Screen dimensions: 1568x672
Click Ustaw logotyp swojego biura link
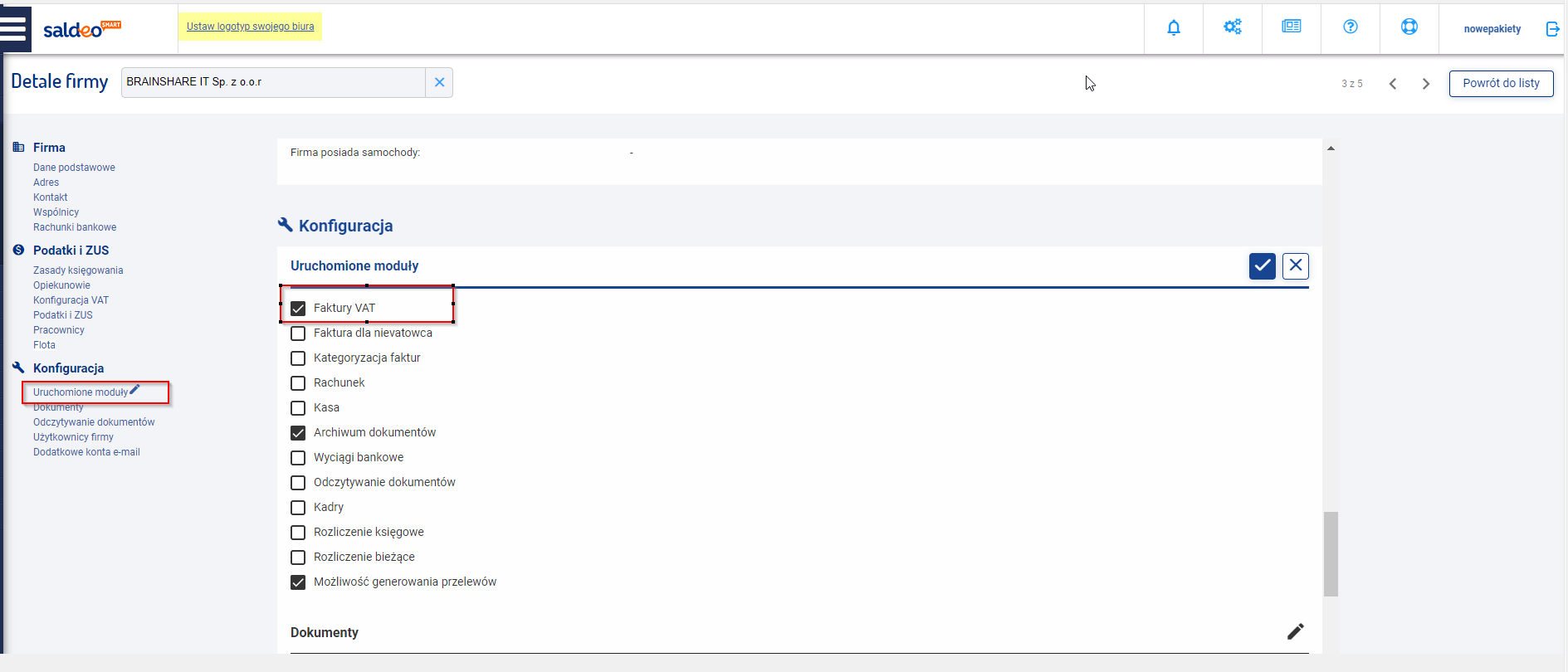click(250, 27)
